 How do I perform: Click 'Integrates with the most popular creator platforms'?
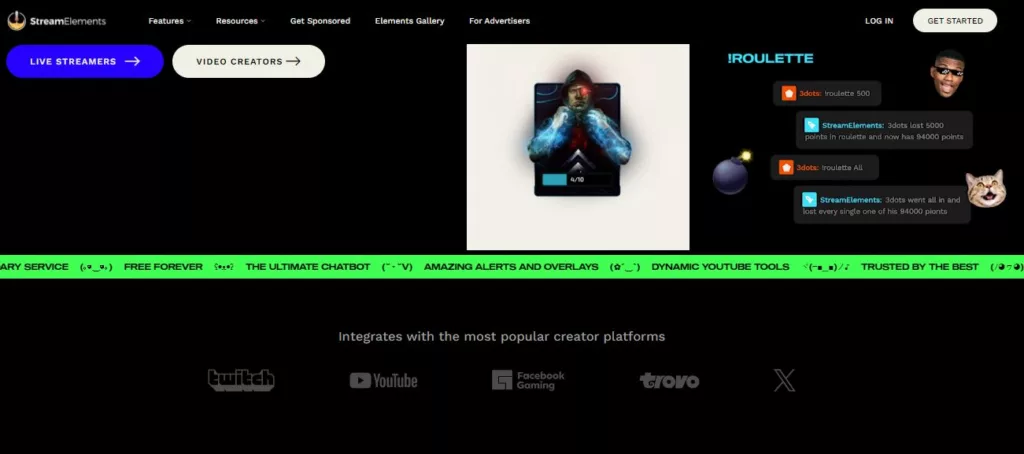click(x=502, y=337)
